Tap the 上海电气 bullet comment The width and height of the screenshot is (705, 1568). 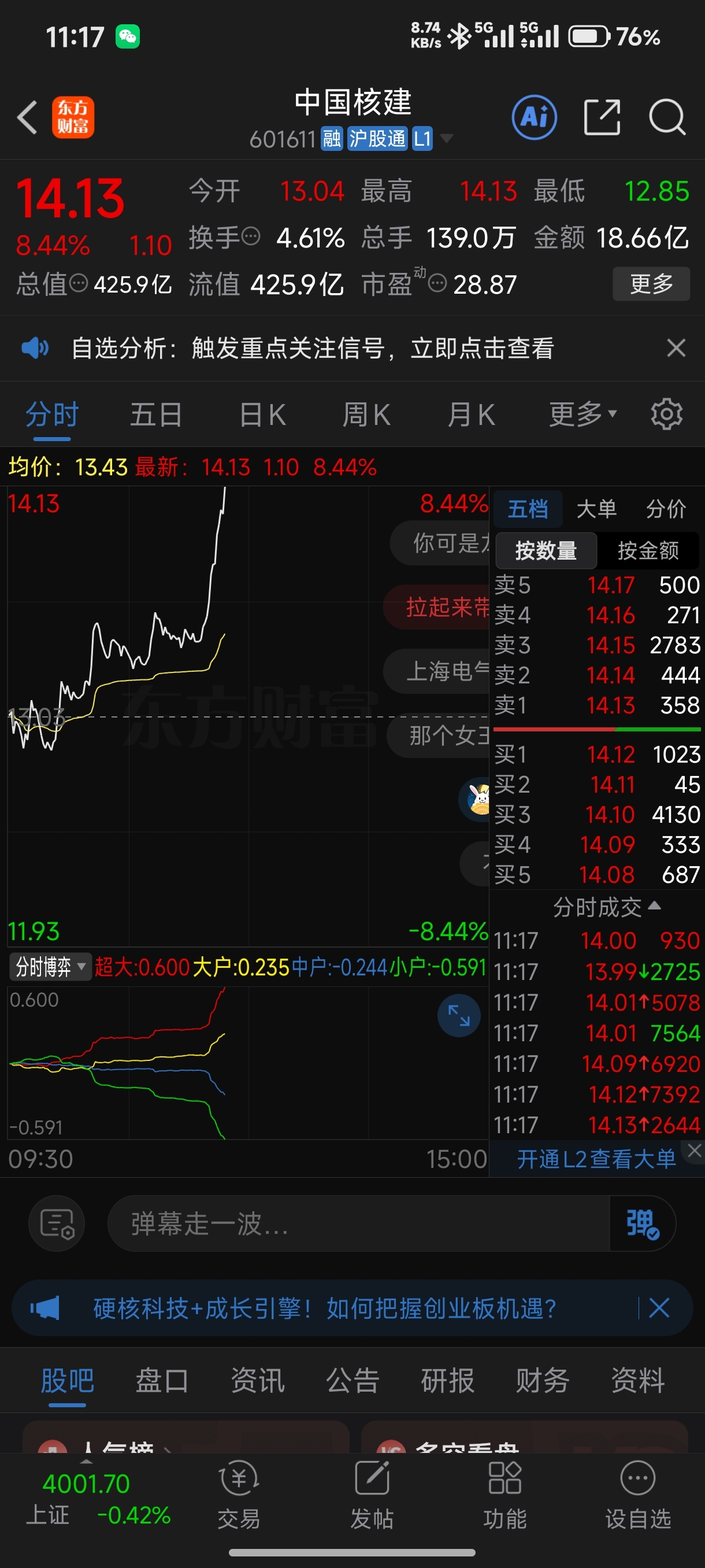[x=437, y=671]
